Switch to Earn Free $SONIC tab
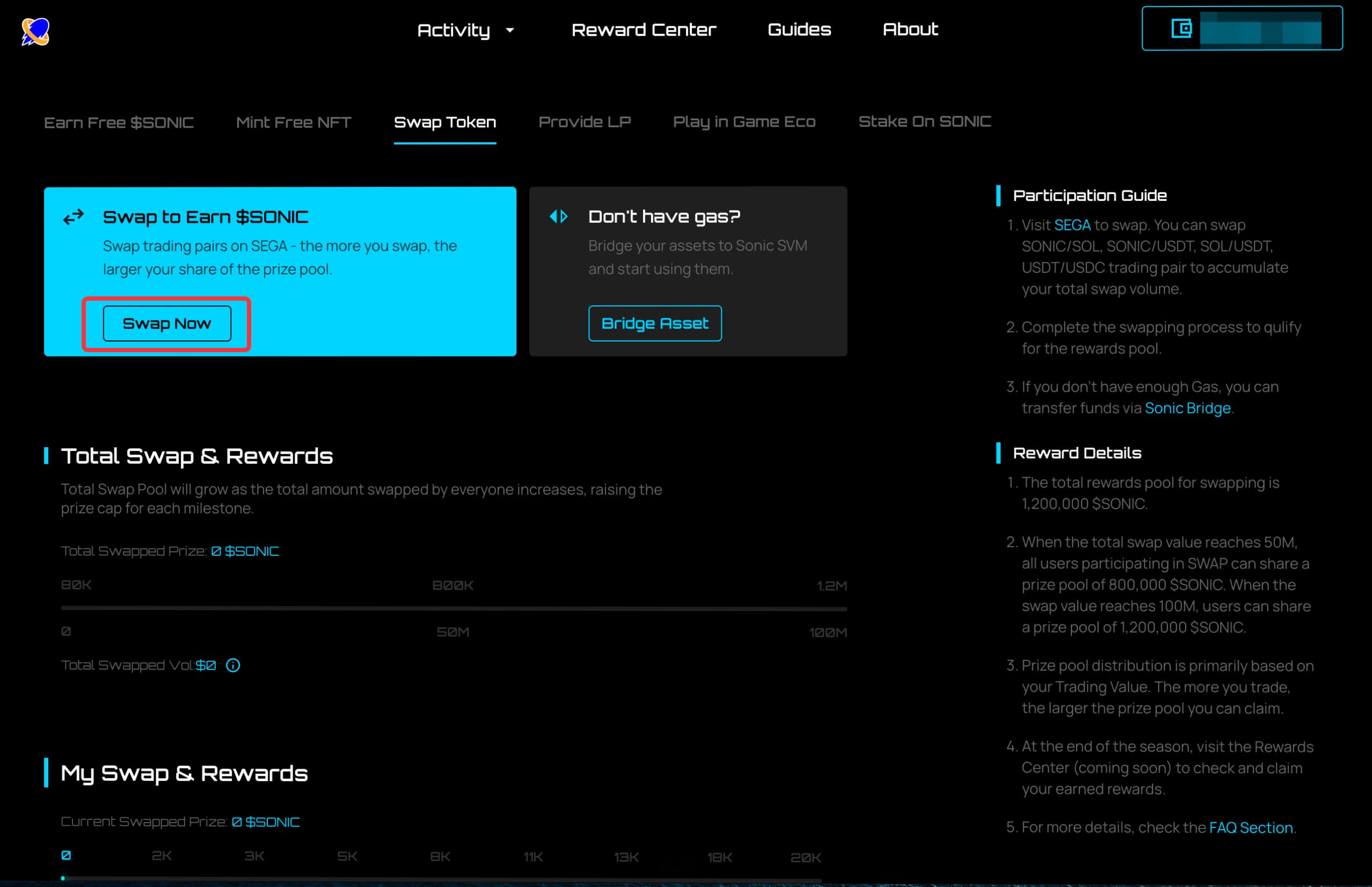The width and height of the screenshot is (1372, 887). tap(119, 122)
